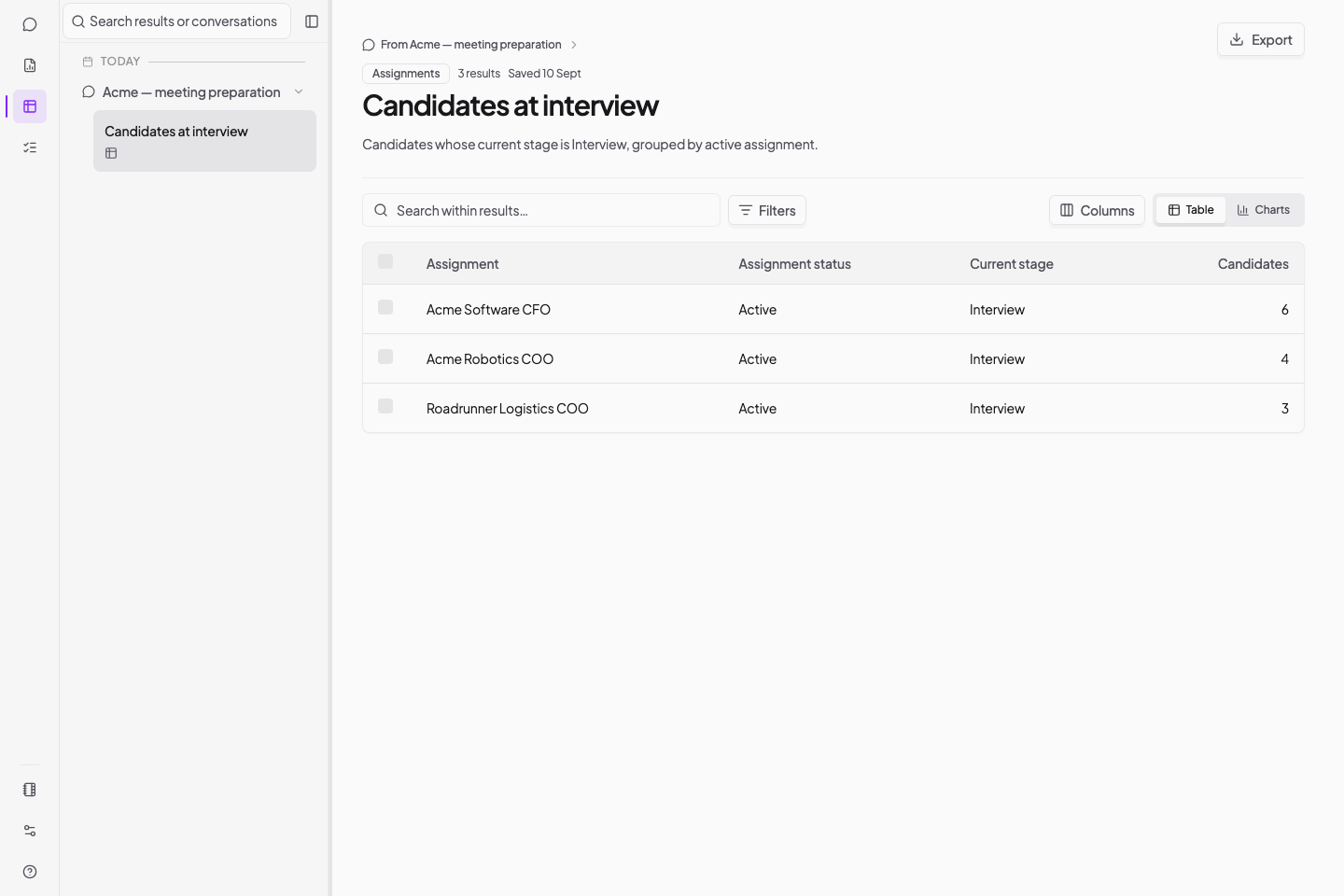Image resolution: width=1344 pixels, height=896 pixels.
Task: Sort by Assignment status column header
Action: click(x=794, y=264)
